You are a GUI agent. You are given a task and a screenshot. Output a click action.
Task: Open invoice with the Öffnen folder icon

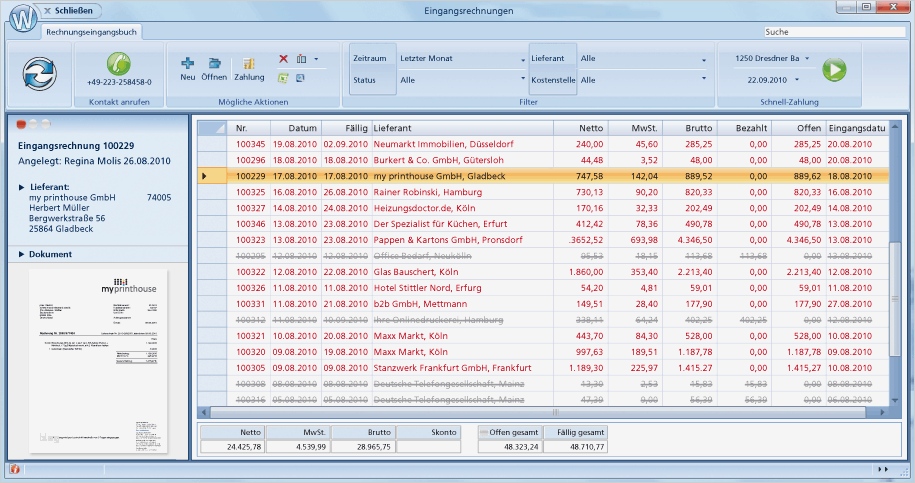point(214,63)
